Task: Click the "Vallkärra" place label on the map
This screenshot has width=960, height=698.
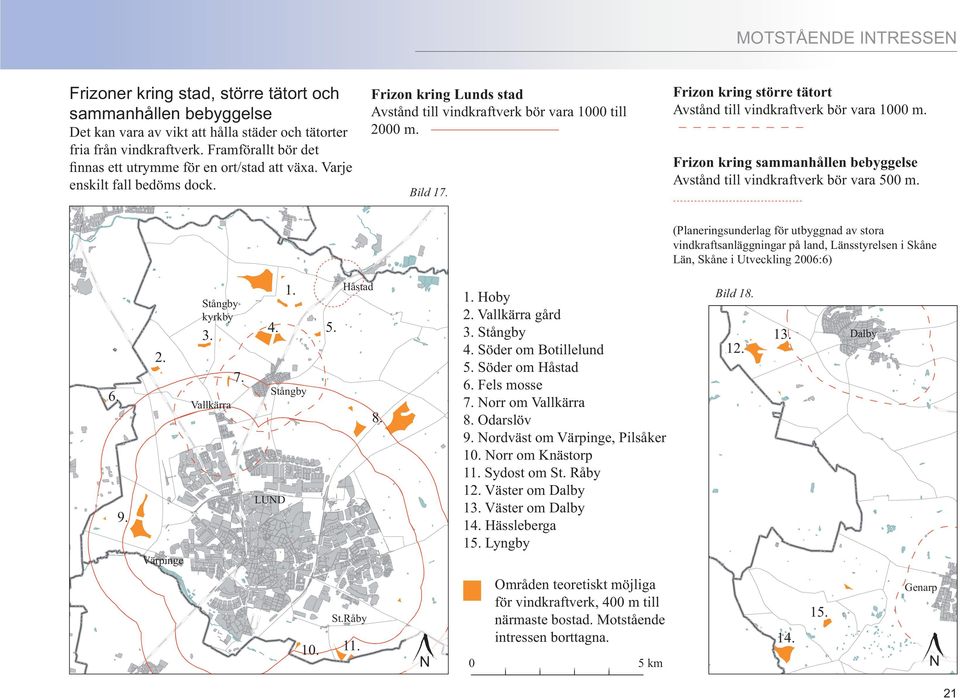Action: 211,405
